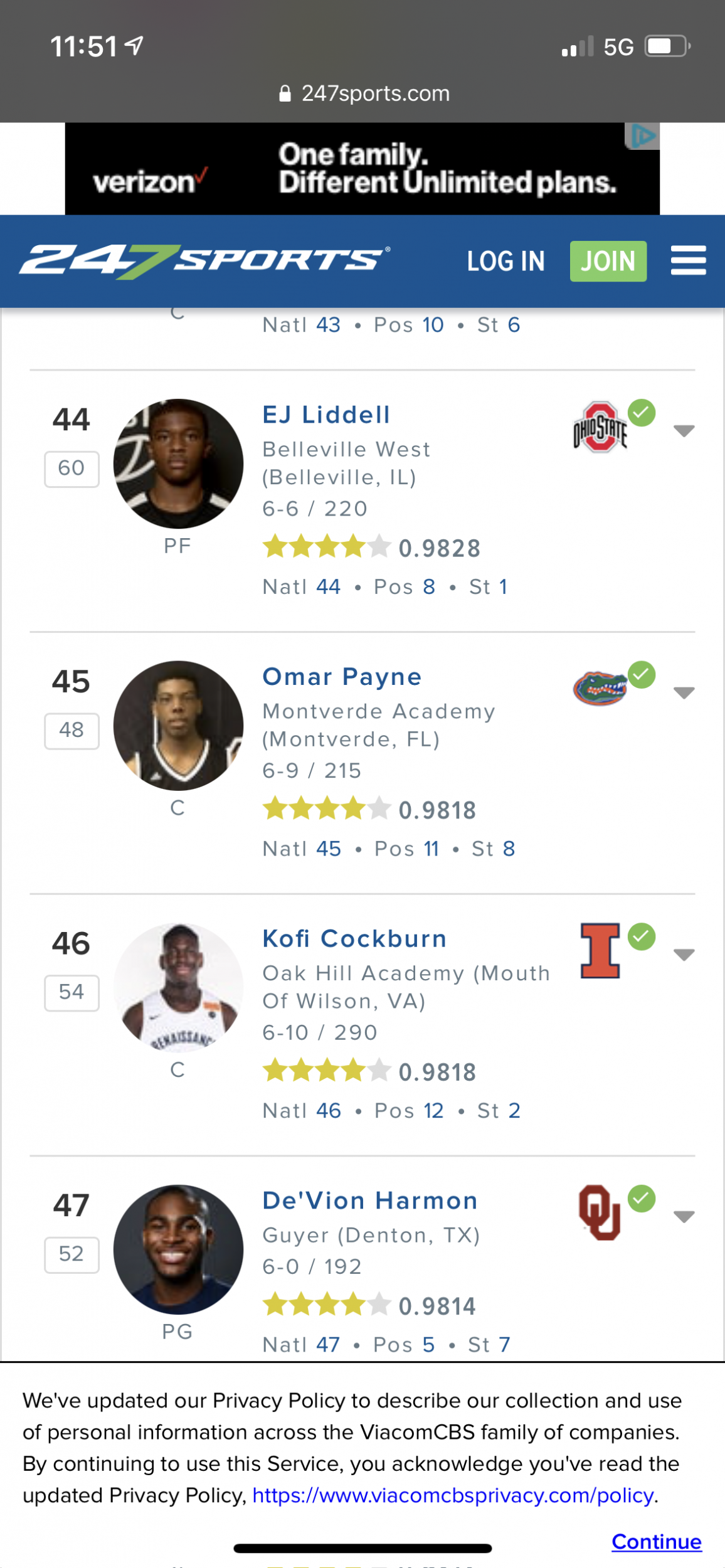Expand Omar Payne's recruit details arrow
The image size is (725, 1568).
pyautogui.click(x=684, y=693)
